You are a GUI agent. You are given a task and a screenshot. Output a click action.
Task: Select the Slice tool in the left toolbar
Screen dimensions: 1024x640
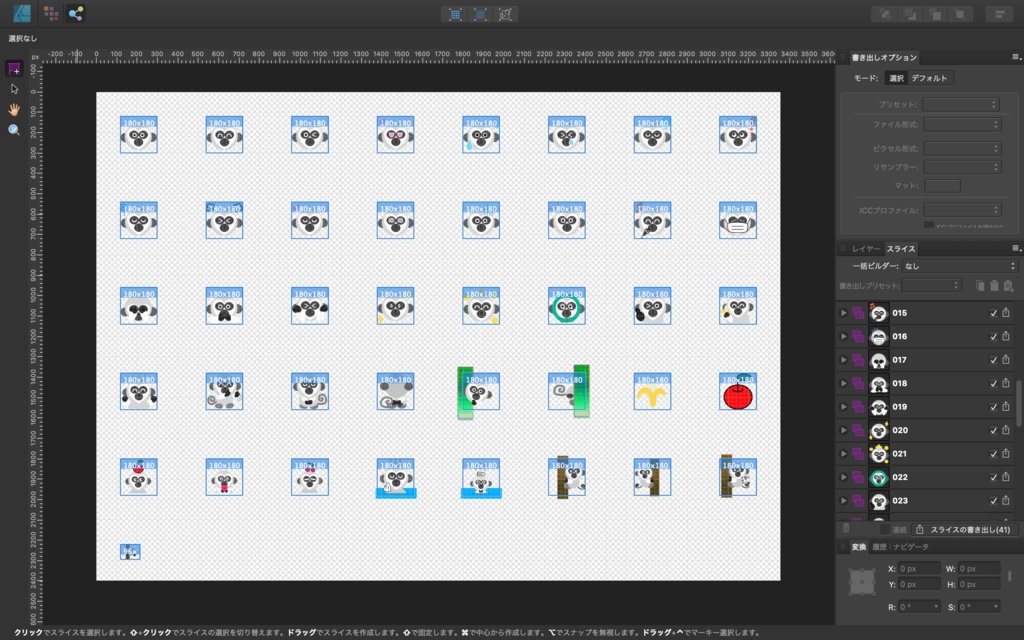14,68
